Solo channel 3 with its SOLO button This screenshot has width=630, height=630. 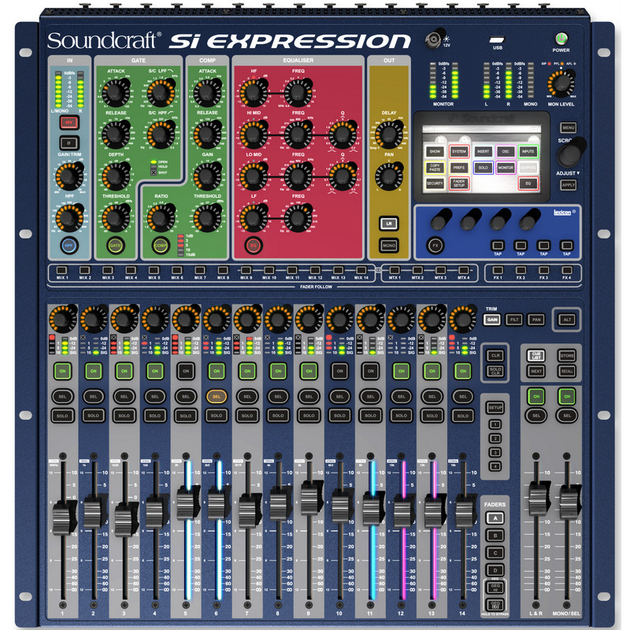tap(124, 415)
